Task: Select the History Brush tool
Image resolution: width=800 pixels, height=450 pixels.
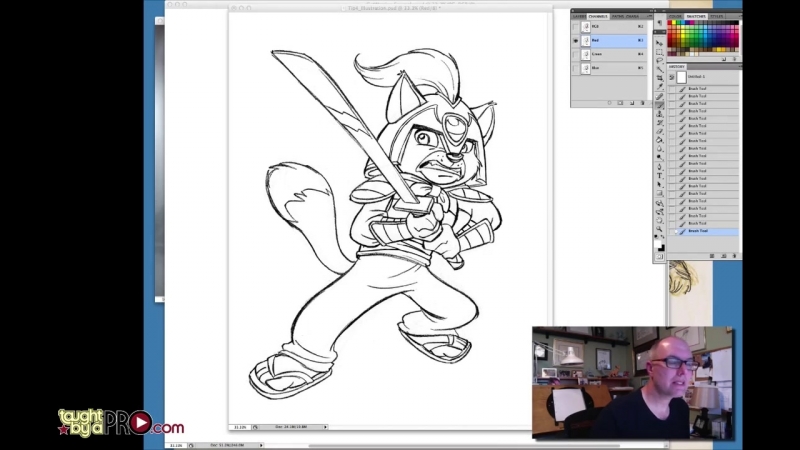Action: click(x=659, y=123)
